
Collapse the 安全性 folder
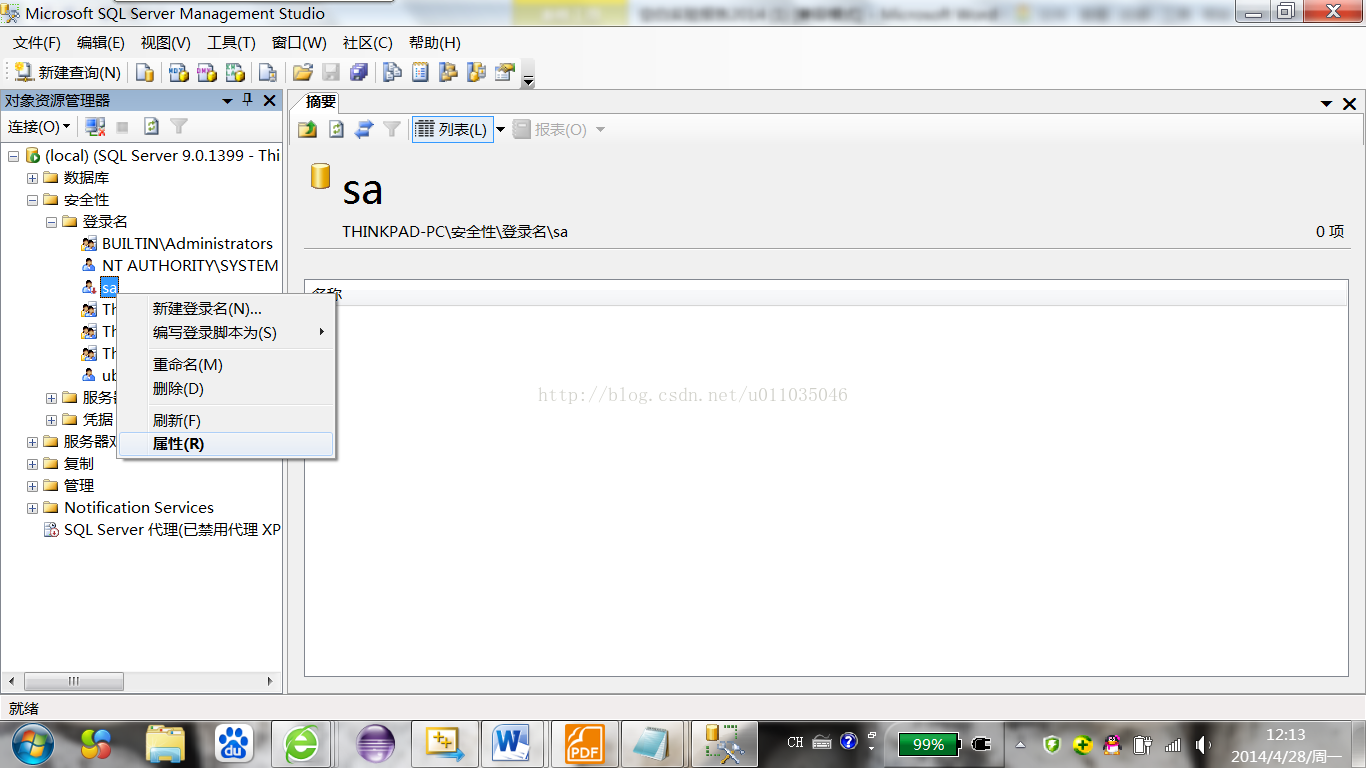point(33,200)
